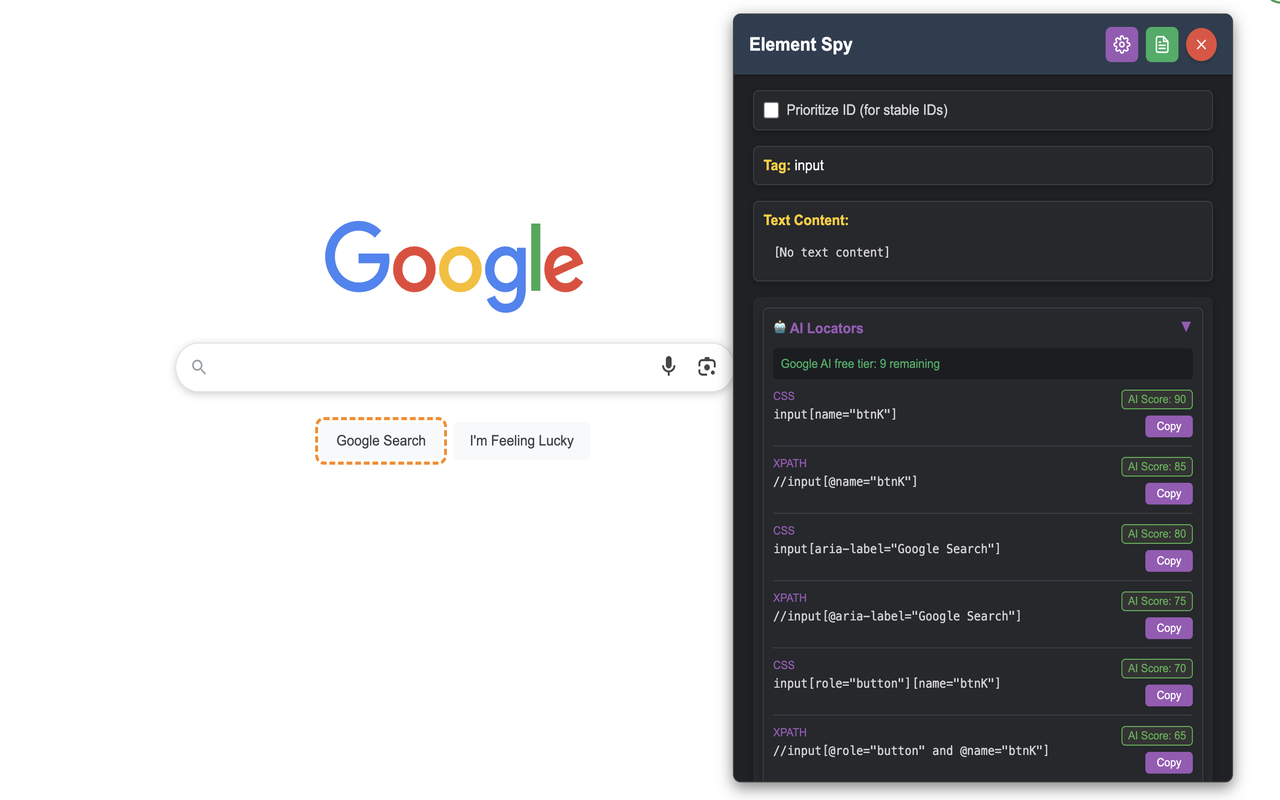The image size is (1280, 800).
Task: Click the Google AI free tier notice
Action: click(982, 364)
